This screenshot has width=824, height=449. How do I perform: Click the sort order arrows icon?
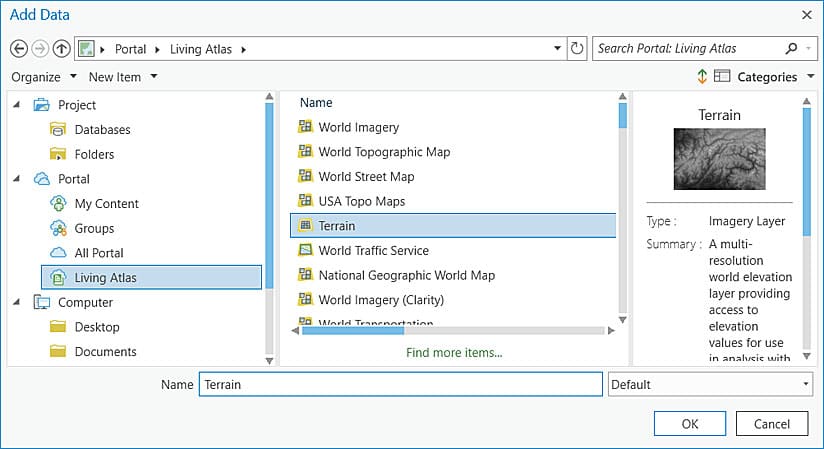702,77
